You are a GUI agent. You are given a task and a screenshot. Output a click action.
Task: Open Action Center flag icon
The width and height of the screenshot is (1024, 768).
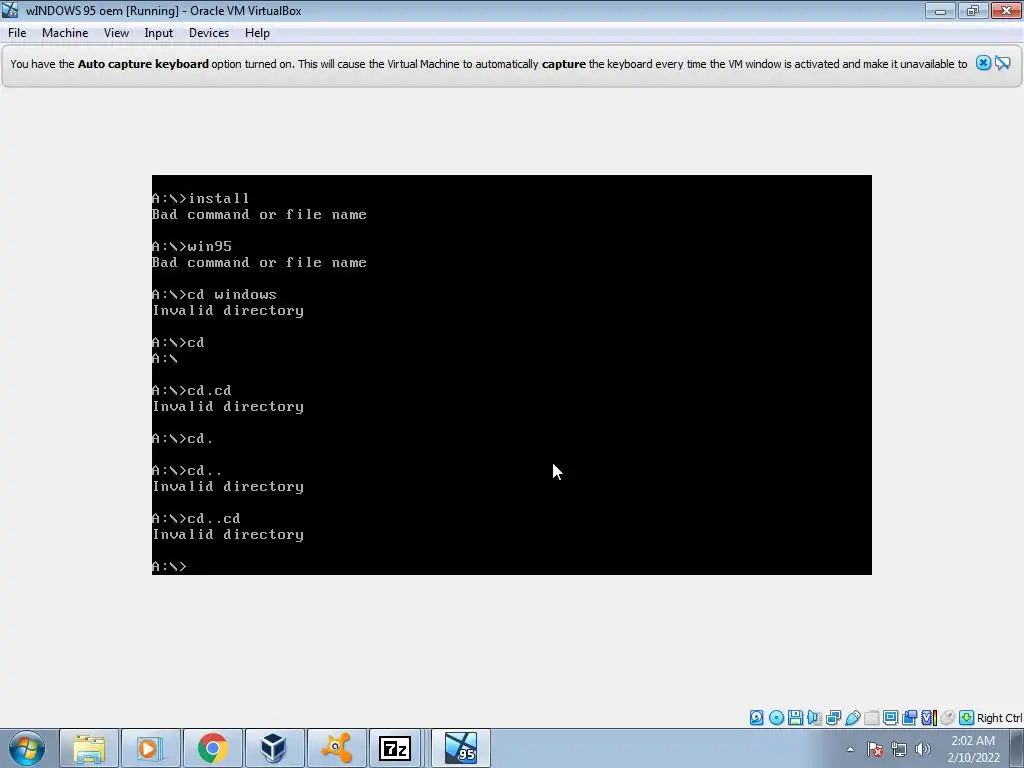pyautogui.click(x=875, y=749)
